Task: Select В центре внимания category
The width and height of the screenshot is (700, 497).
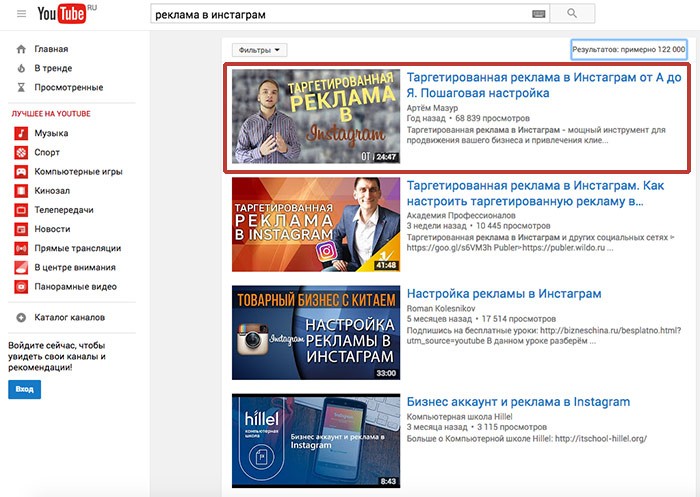Action: [x=75, y=267]
